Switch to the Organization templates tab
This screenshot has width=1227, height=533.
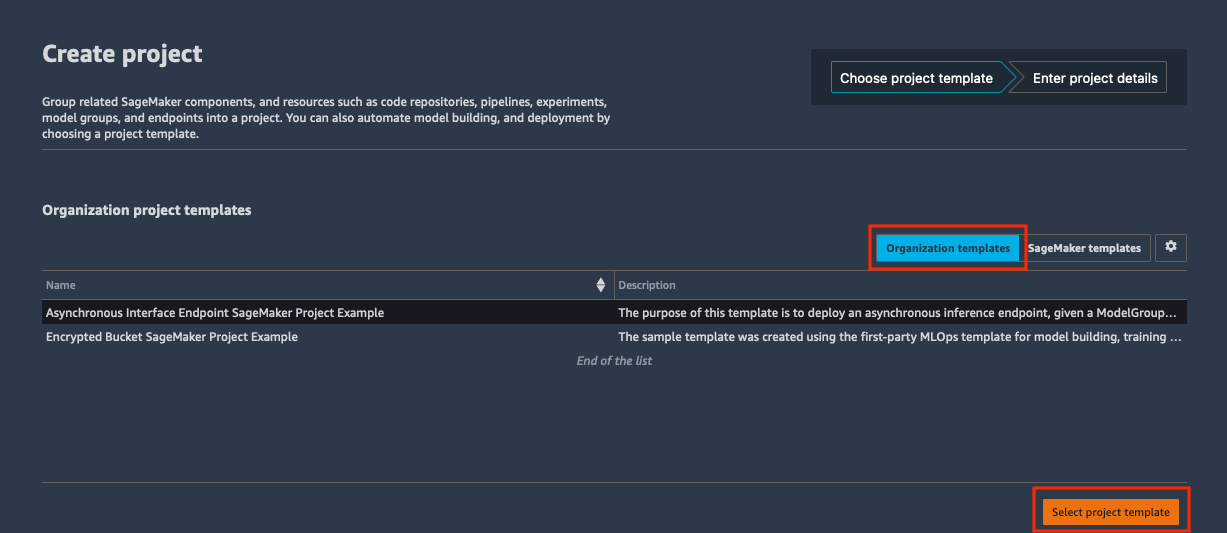(x=948, y=248)
